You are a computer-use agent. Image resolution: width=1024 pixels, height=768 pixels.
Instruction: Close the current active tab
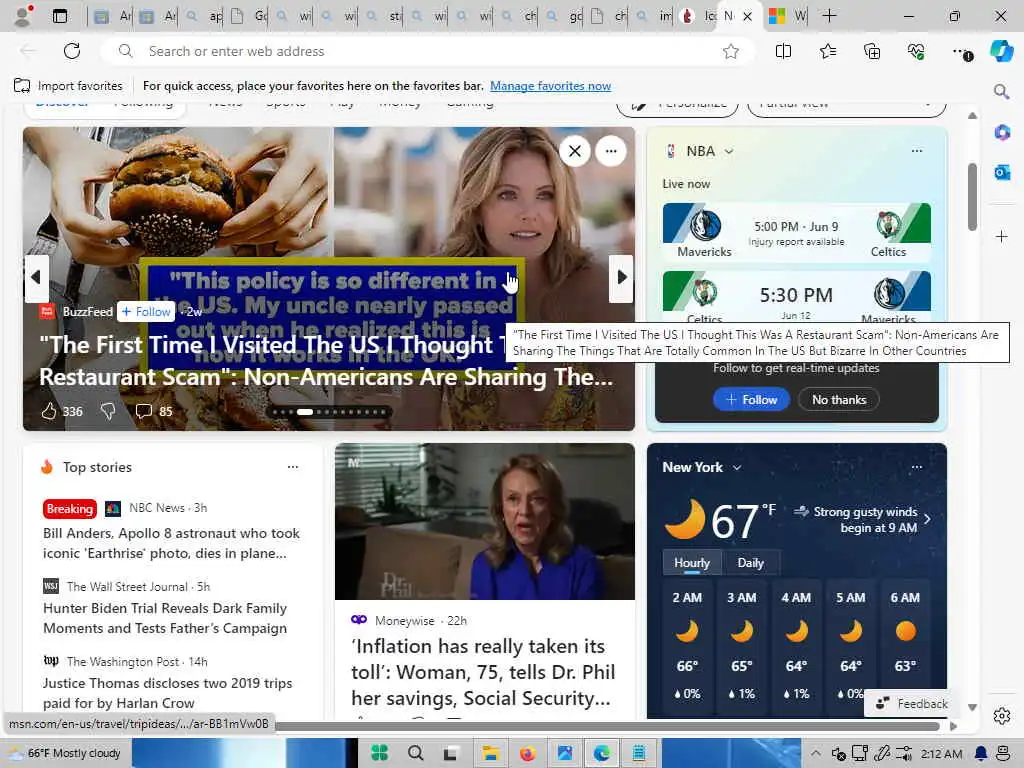point(748,16)
